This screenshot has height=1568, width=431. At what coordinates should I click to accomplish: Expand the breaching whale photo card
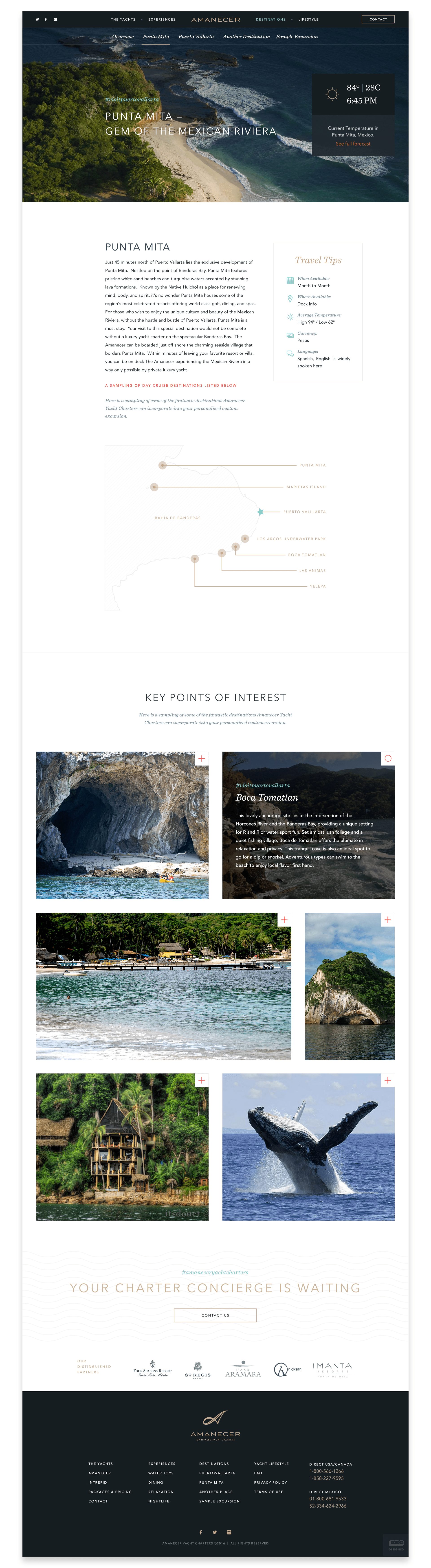point(388,1080)
